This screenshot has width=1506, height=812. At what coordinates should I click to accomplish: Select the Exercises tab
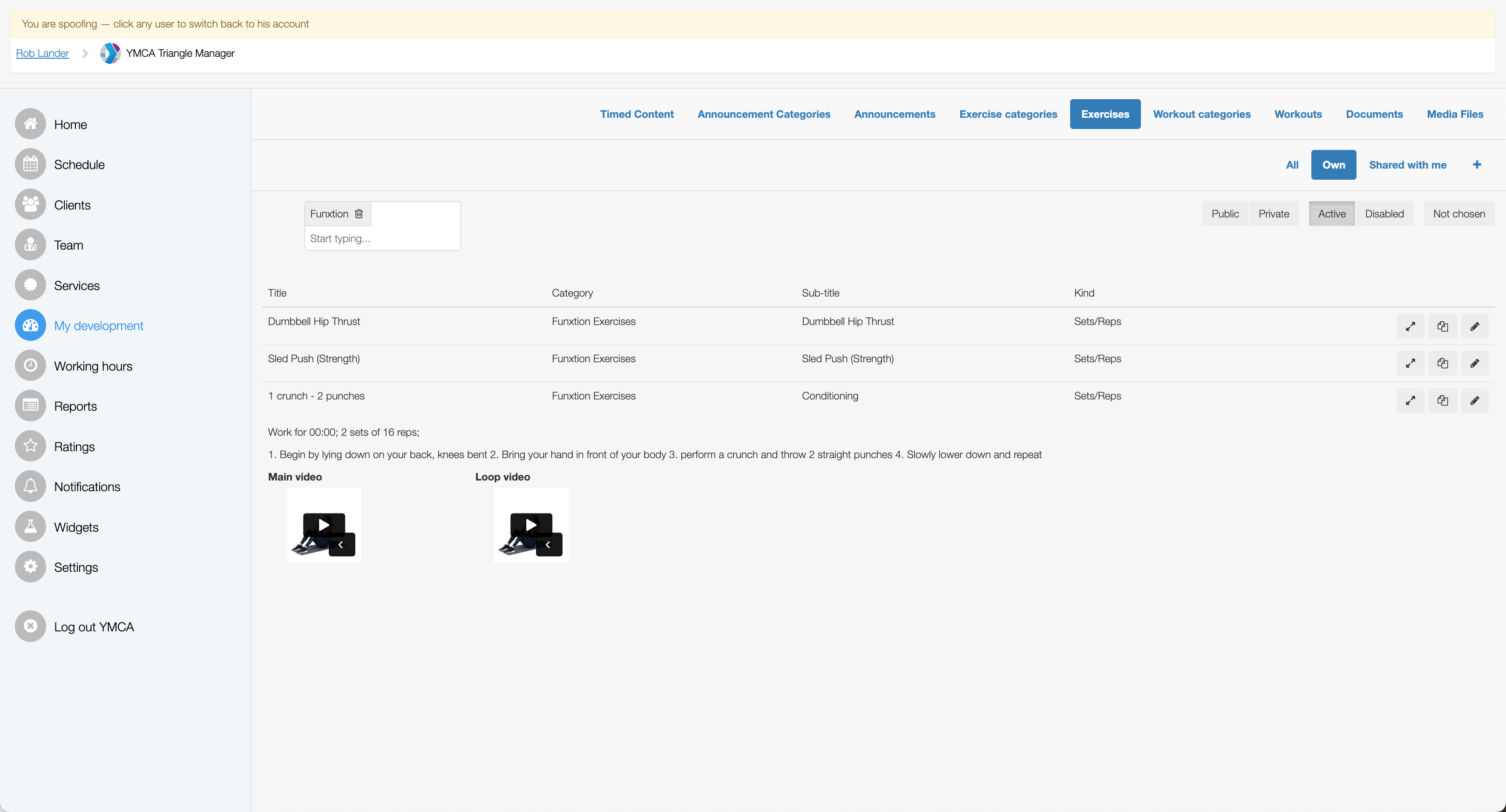click(x=1105, y=114)
